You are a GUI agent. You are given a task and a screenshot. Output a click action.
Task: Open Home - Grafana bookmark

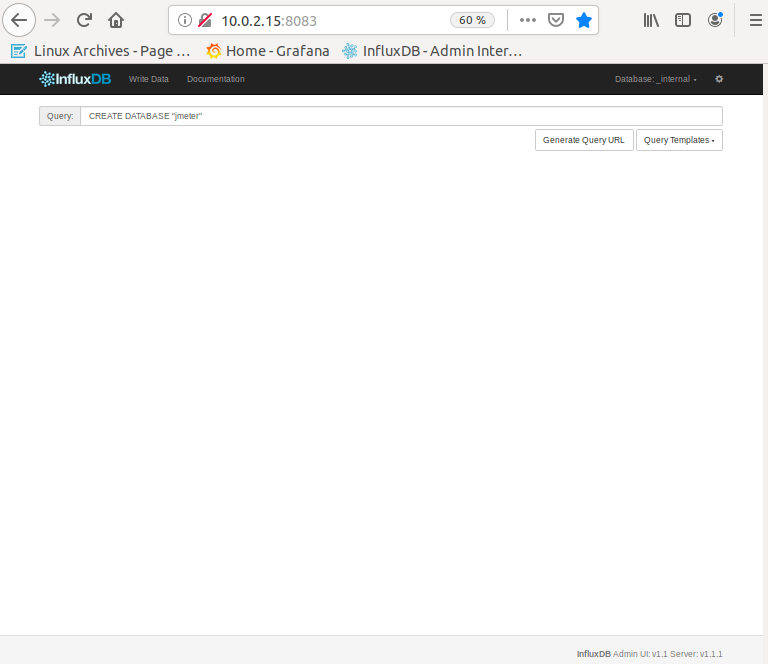tap(268, 51)
